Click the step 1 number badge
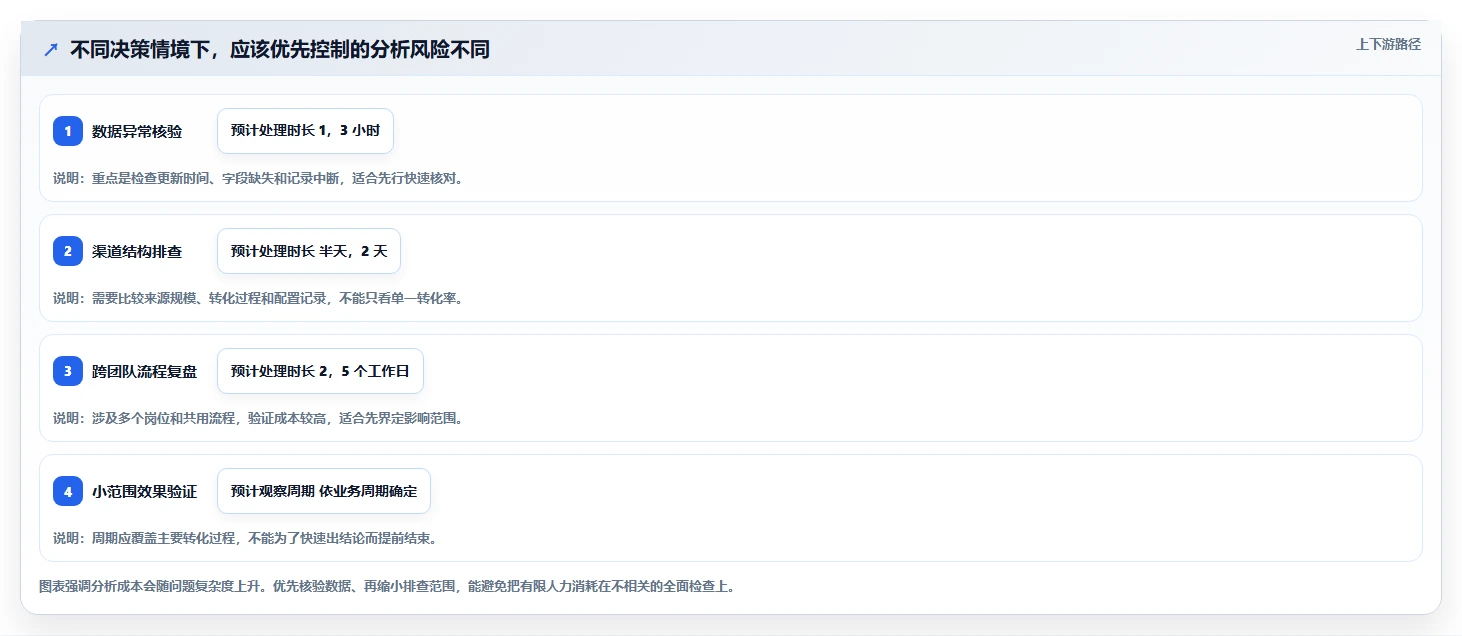Image resolution: width=1462 pixels, height=636 pixels. [x=68, y=131]
